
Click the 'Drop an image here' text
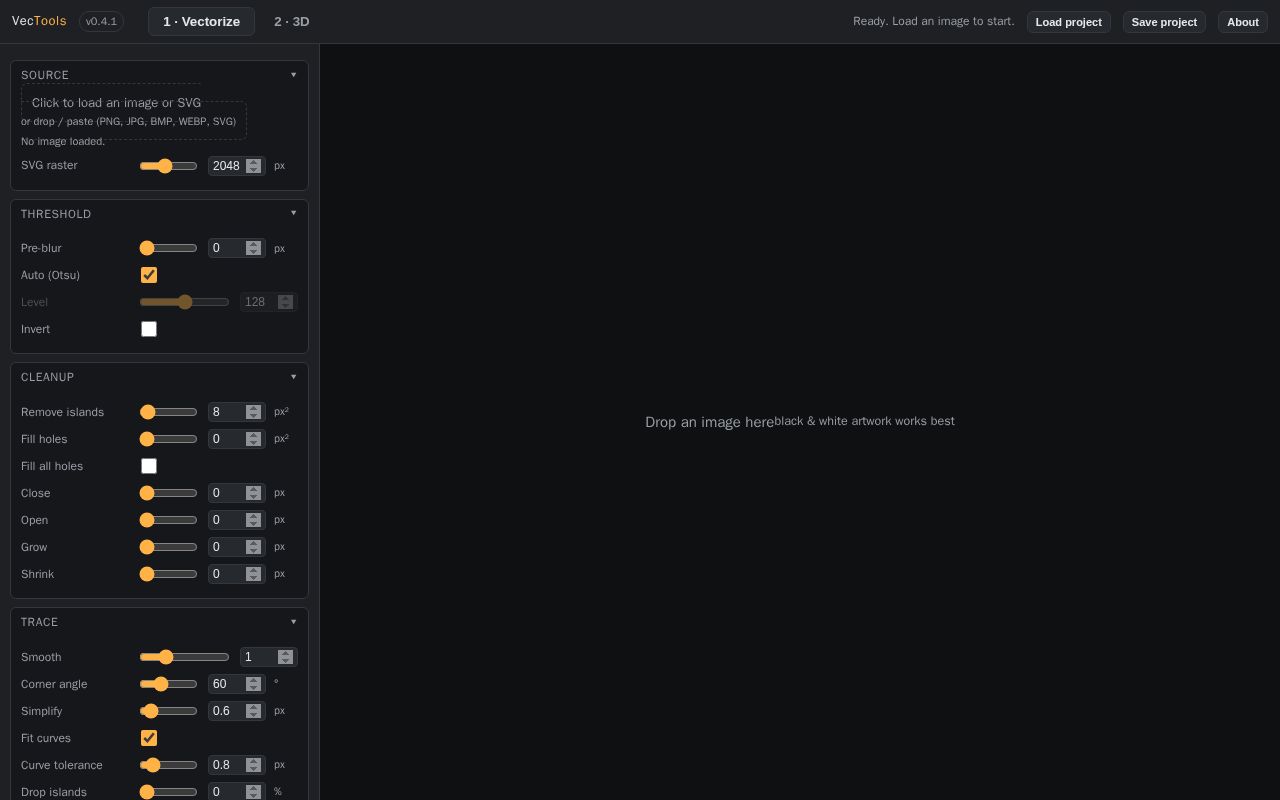tap(709, 422)
